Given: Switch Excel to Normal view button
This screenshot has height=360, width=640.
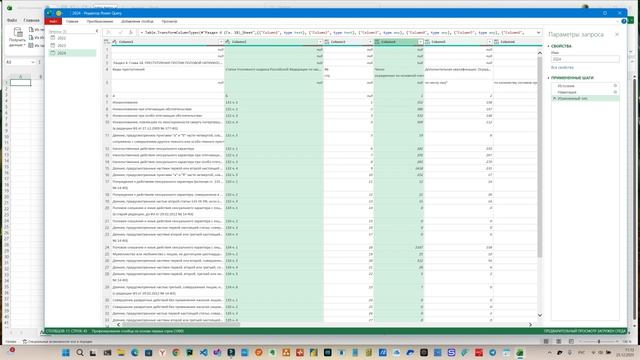Looking at the screenshot, I should coord(546,341).
